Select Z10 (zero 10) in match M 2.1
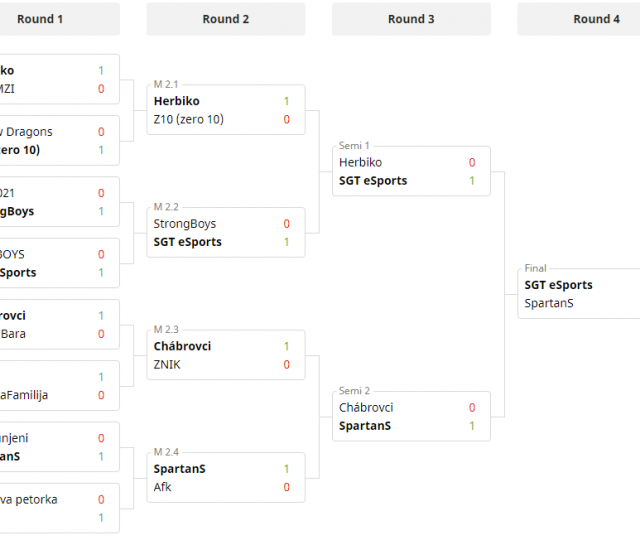Viewport: 640px width, 540px height. click(x=188, y=119)
